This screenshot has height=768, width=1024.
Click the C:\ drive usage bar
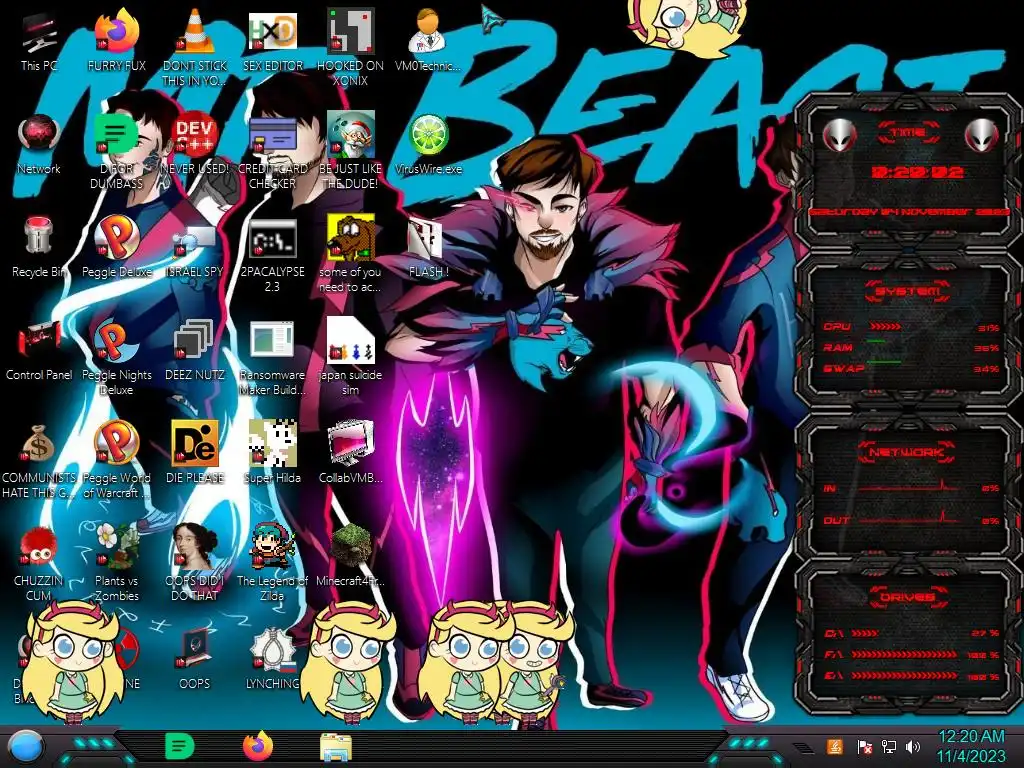(865, 633)
